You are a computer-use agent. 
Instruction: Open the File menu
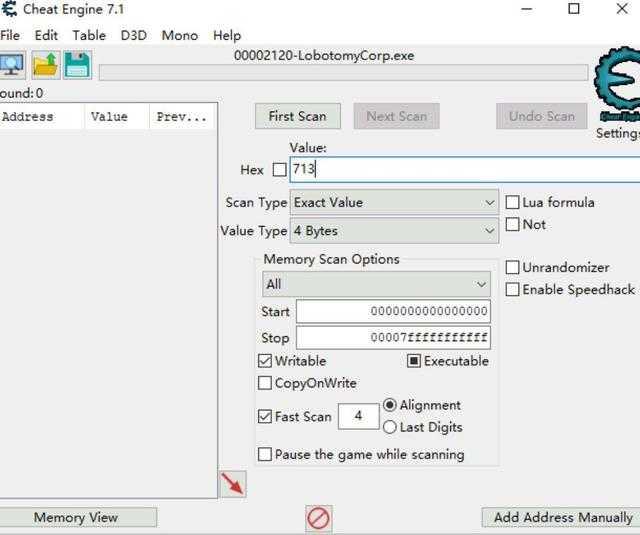pyautogui.click(x=10, y=36)
